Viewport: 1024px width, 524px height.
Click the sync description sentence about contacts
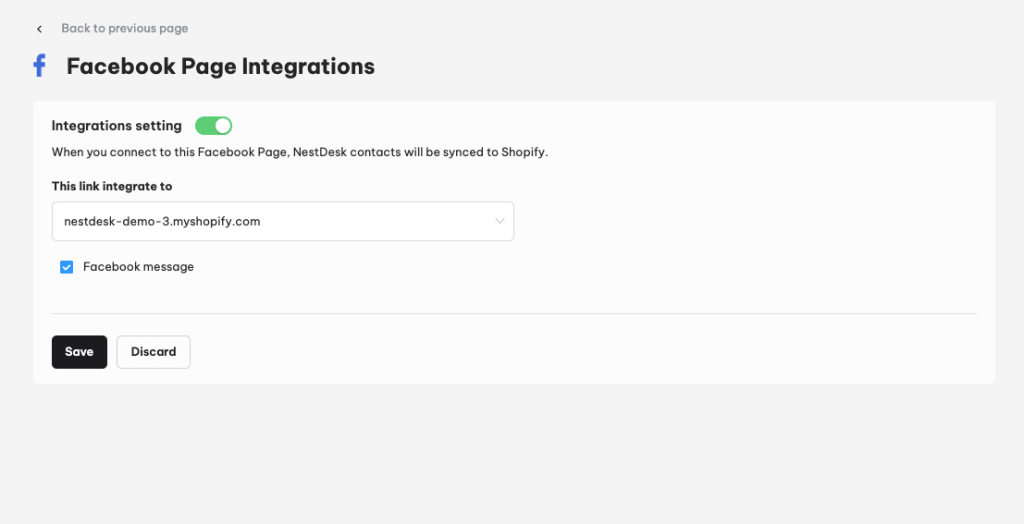[300, 152]
